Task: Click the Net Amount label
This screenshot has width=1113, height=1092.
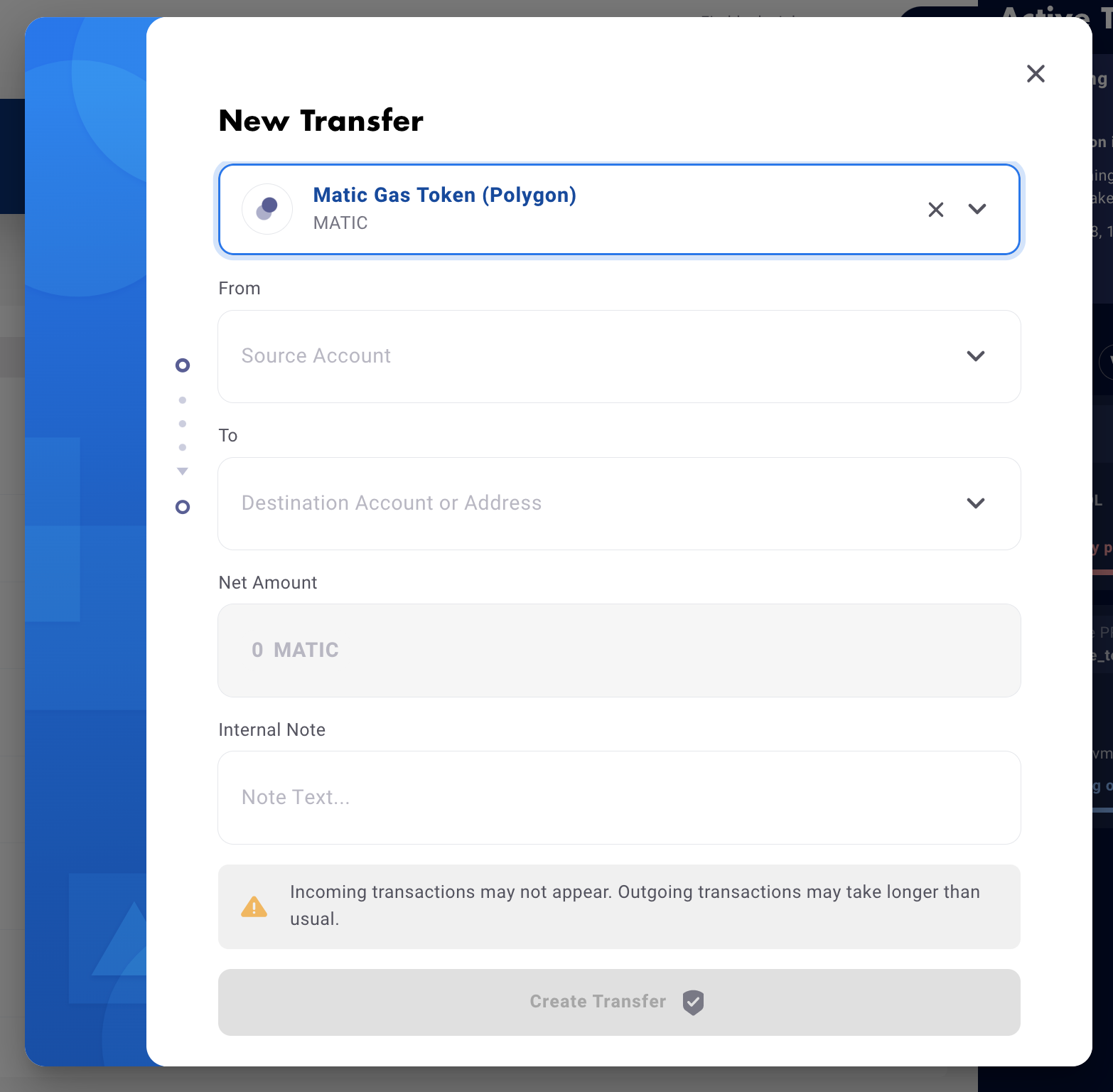Action: point(268,583)
